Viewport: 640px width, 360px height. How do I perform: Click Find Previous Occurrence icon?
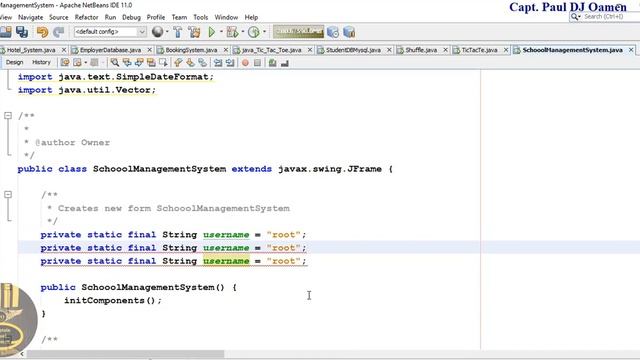[127, 62]
